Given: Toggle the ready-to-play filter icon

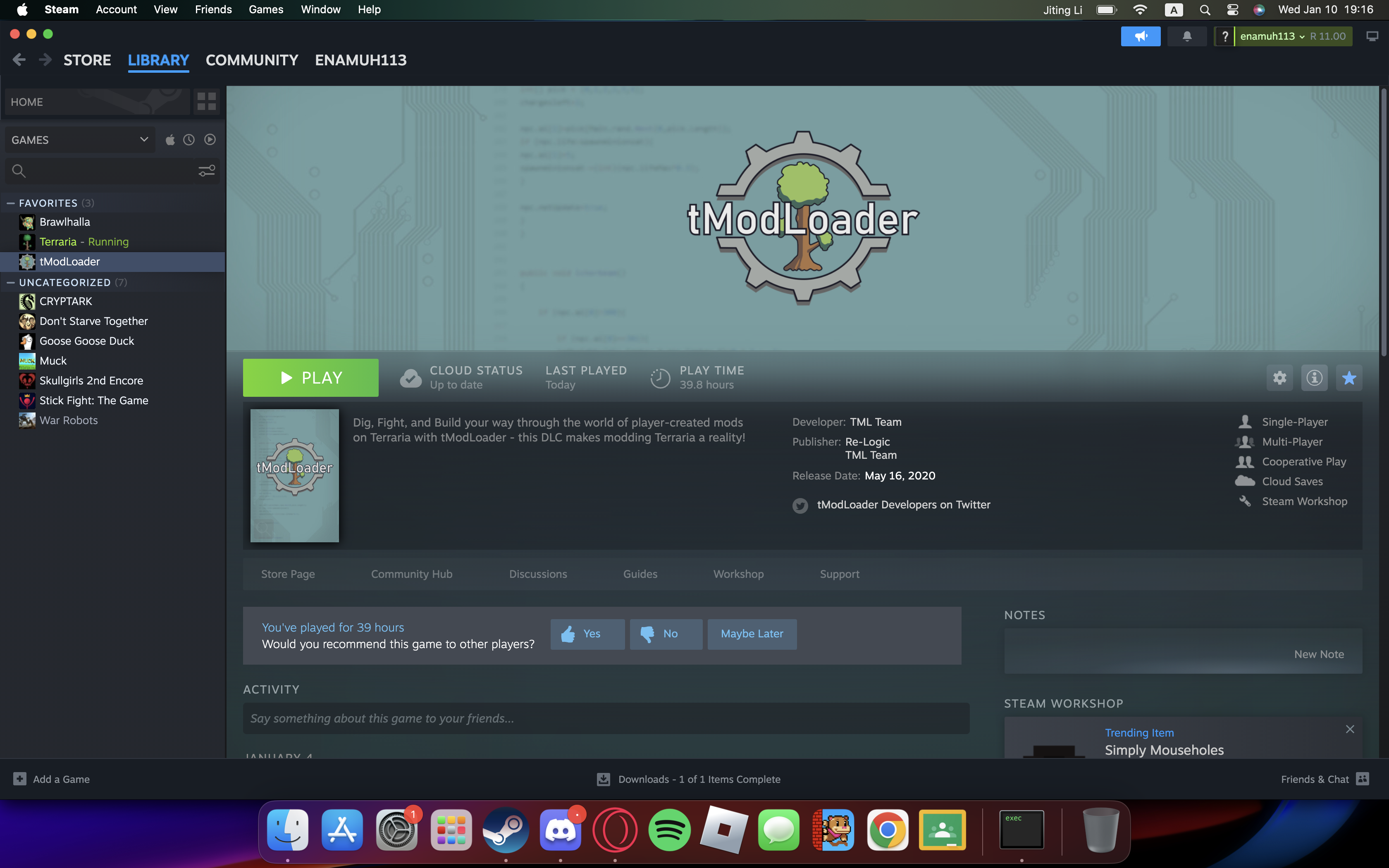Looking at the screenshot, I should click(210, 140).
